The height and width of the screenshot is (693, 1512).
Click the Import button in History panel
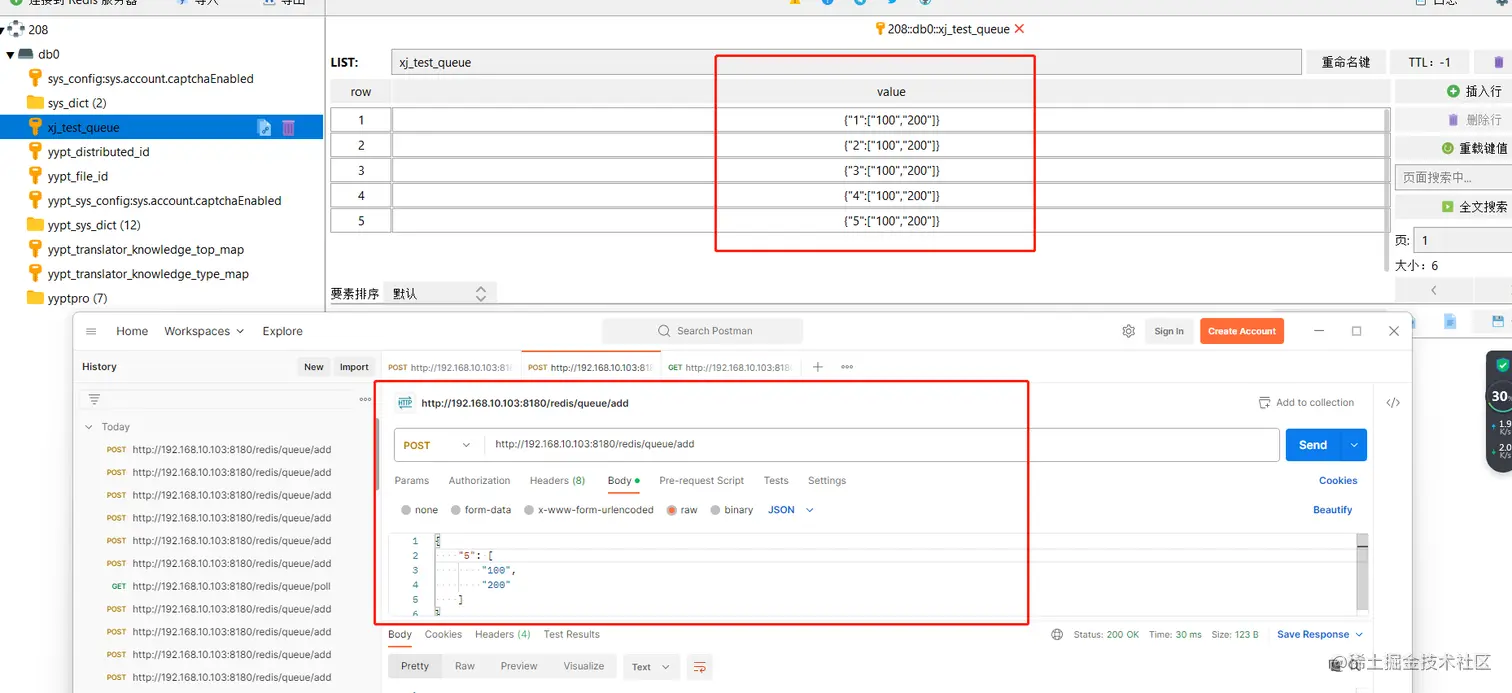click(x=354, y=367)
